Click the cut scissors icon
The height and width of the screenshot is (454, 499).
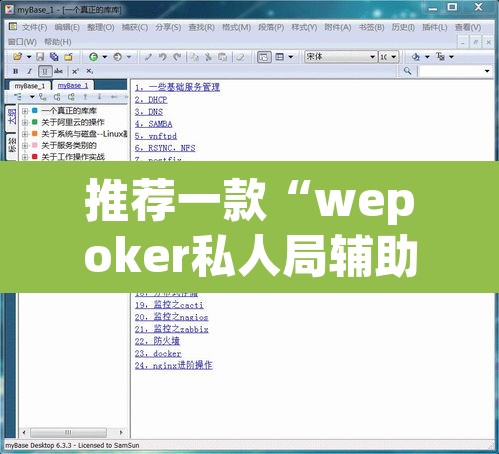208,57
